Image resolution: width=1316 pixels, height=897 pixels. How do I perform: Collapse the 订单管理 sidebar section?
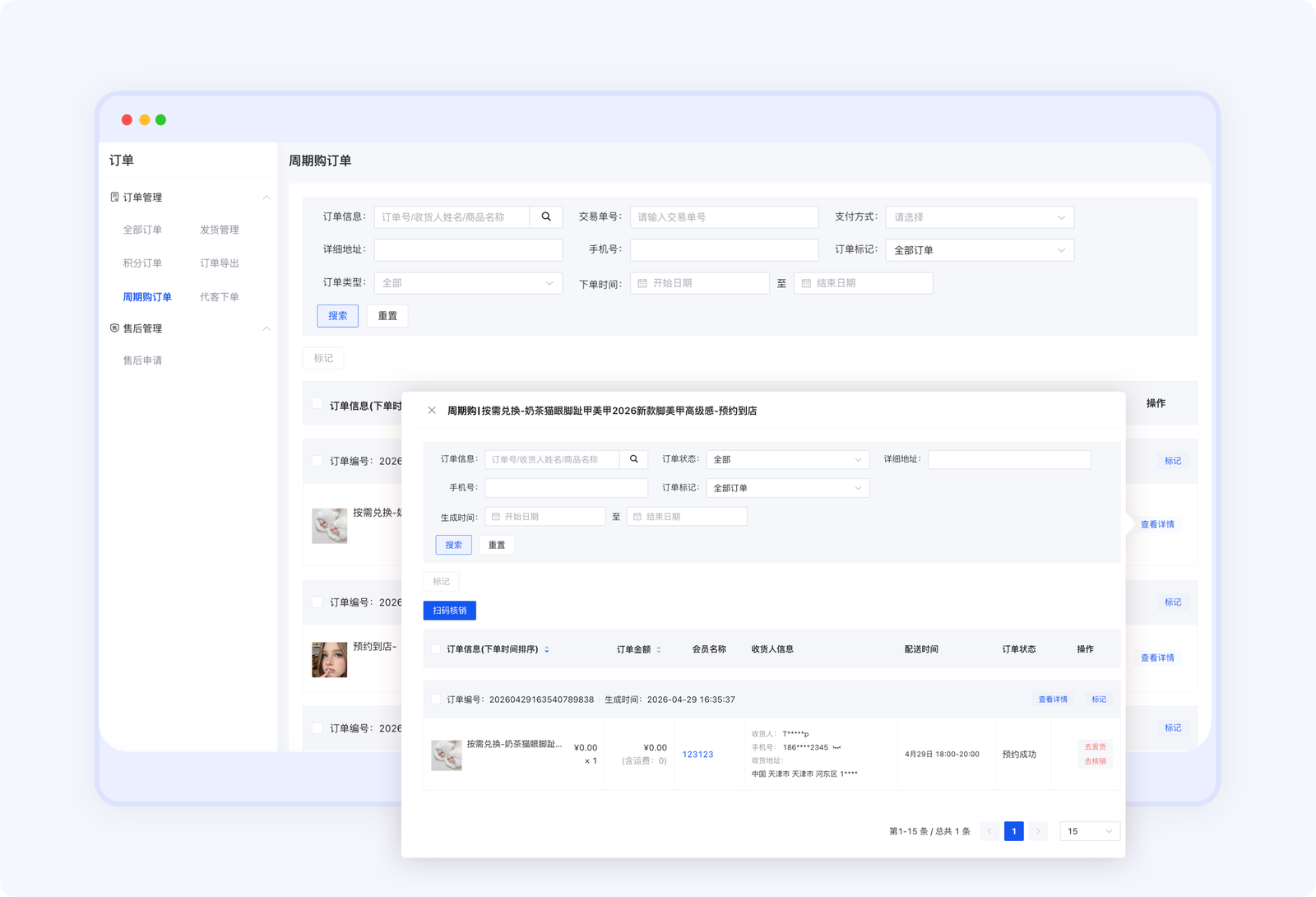coord(266,198)
